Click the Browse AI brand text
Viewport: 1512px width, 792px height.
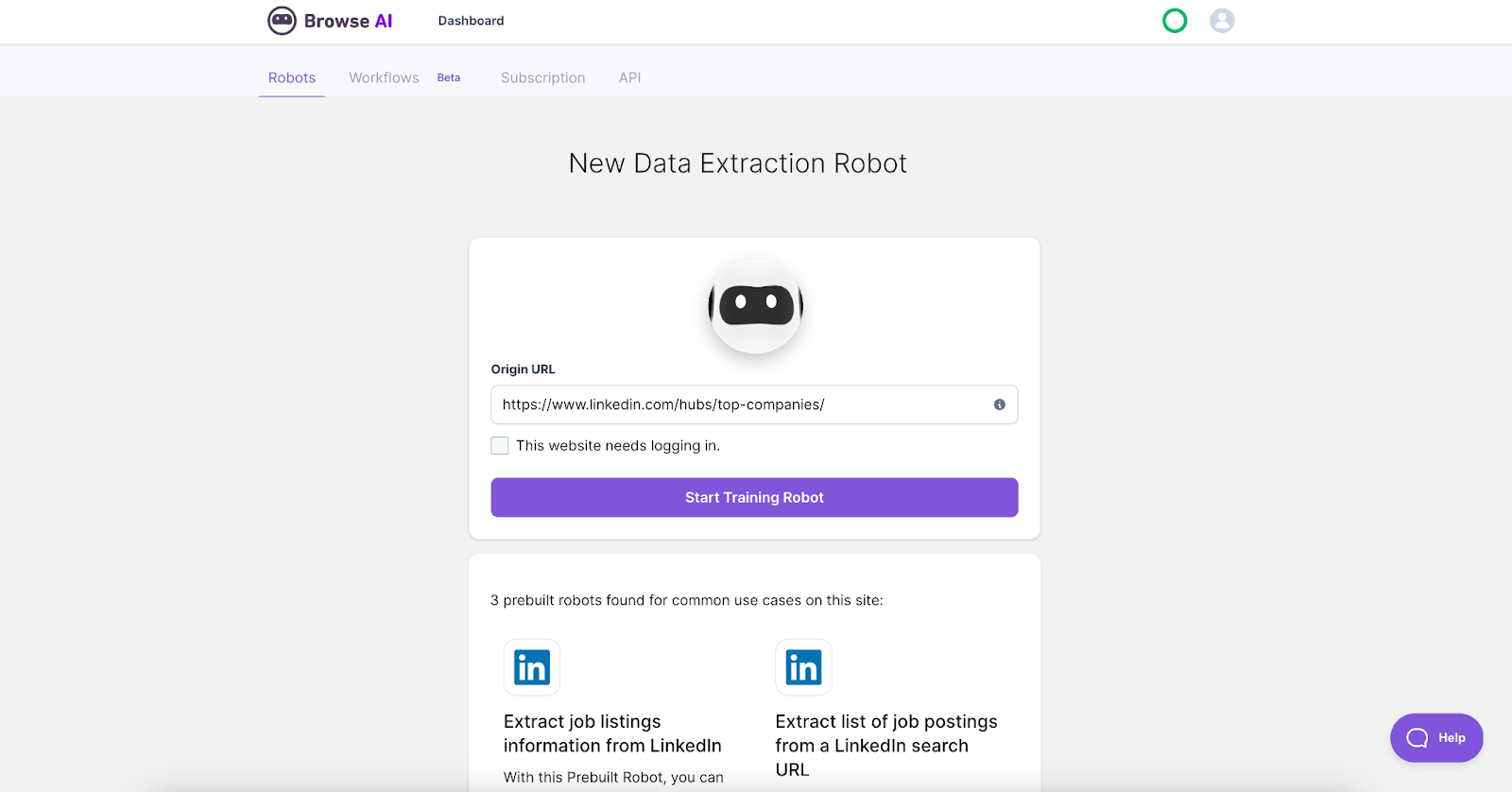coord(348,21)
